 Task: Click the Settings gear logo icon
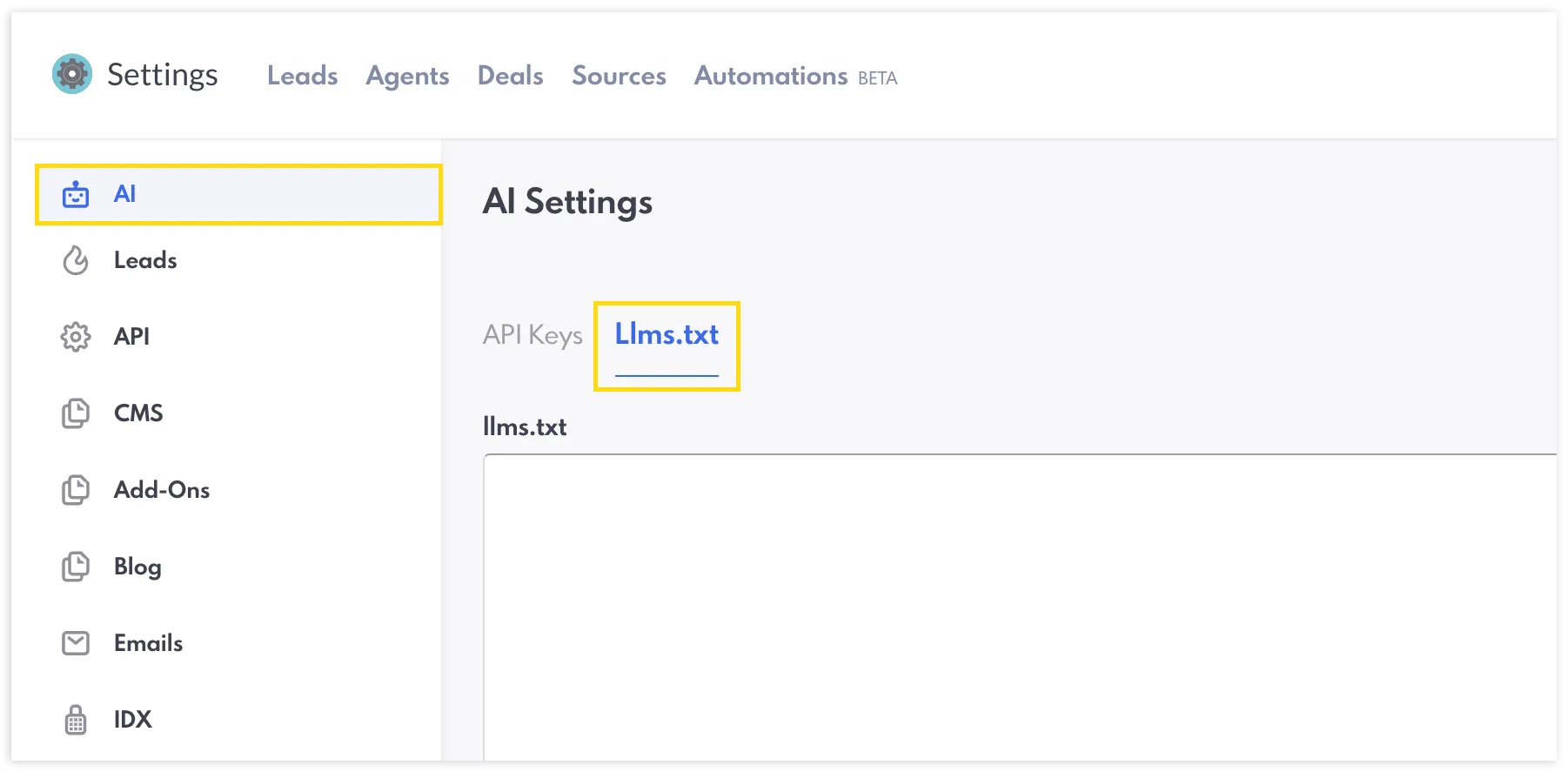tap(72, 74)
